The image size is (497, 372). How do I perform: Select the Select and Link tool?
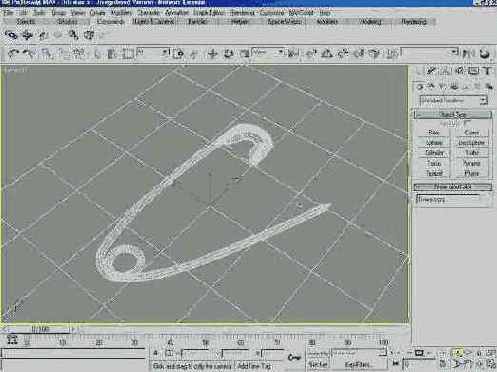(46, 53)
